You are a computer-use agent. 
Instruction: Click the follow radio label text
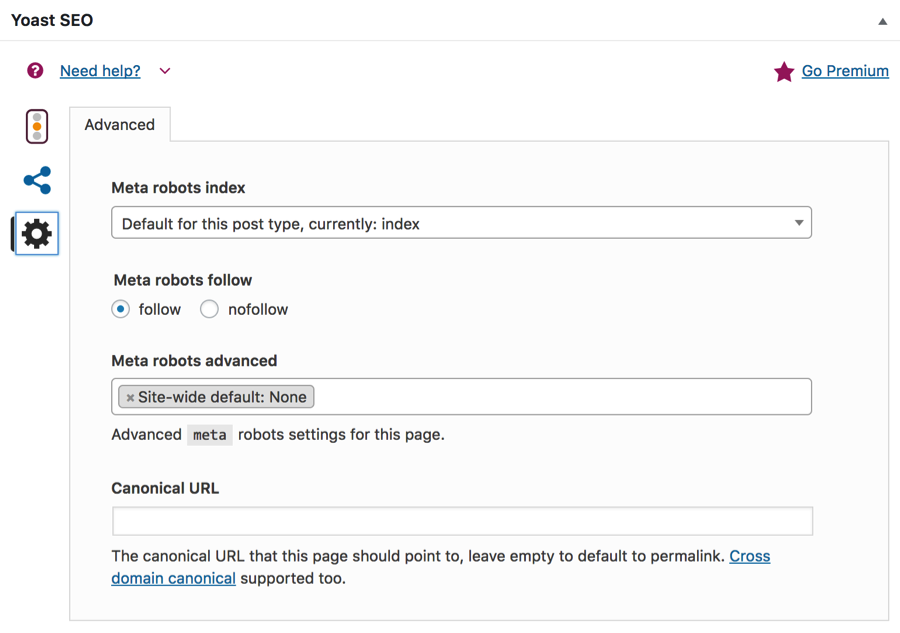tap(160, 309)
